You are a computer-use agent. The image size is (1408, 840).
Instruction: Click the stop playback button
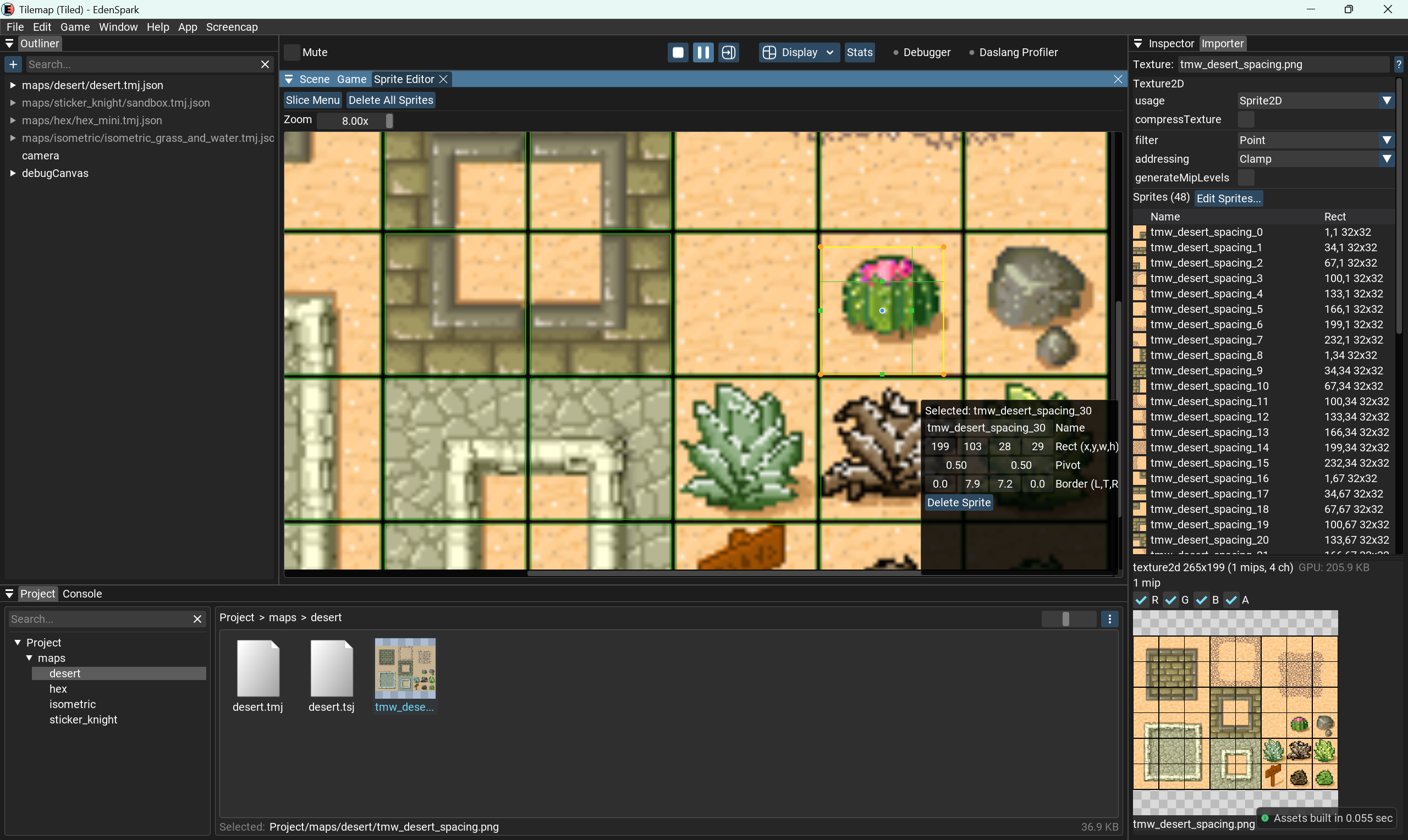coord(678,52)
